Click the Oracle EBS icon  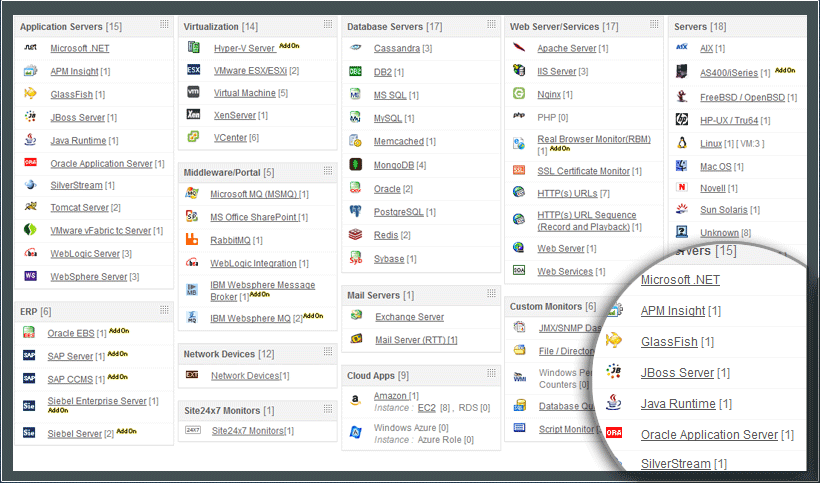click(29, 332)
